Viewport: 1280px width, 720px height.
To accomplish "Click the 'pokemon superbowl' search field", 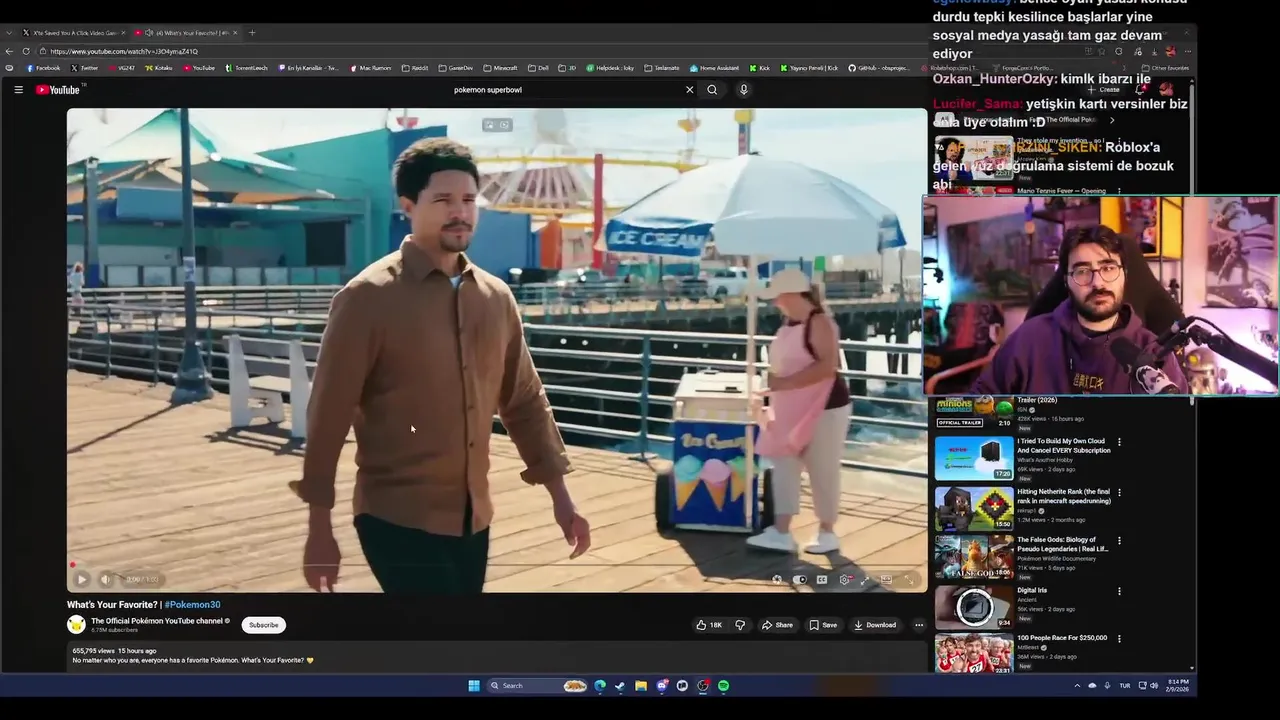I will (565, 90).
